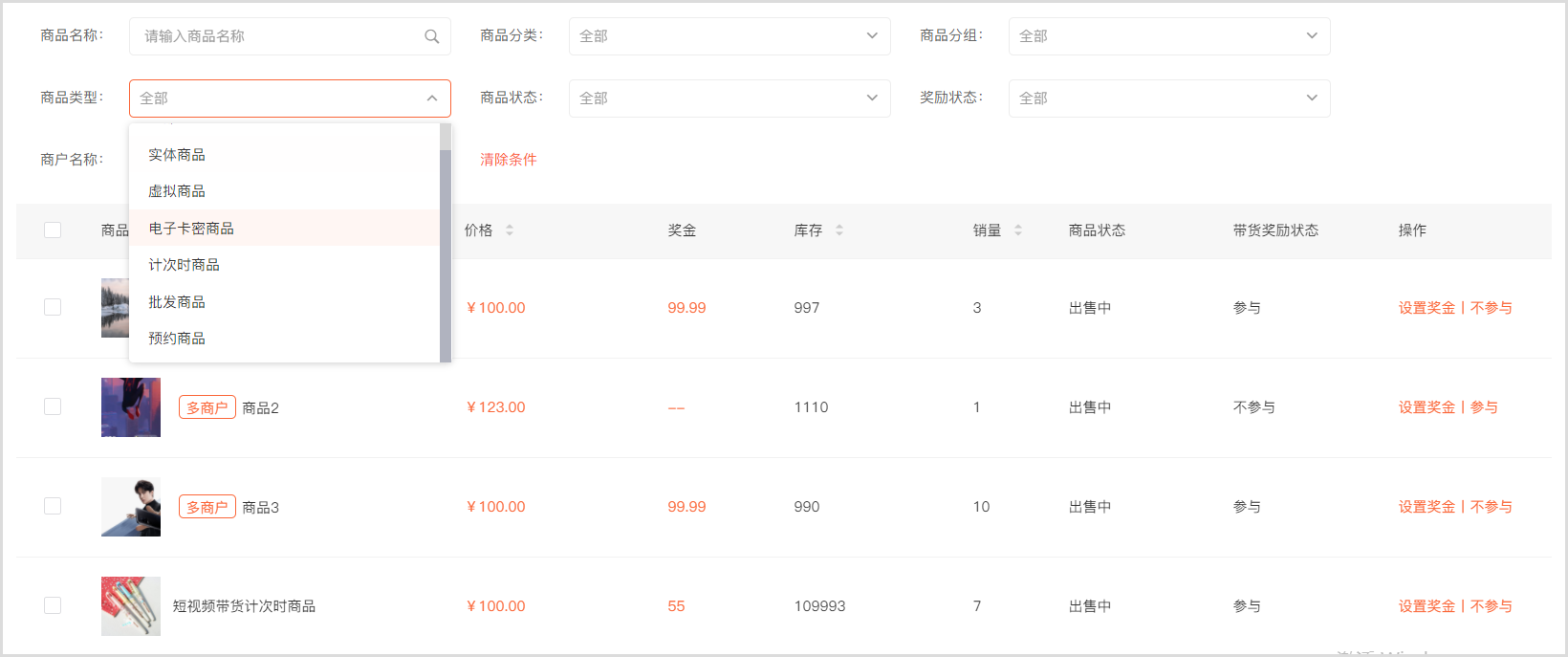Click the stock column sort arrows

point(839,230)
